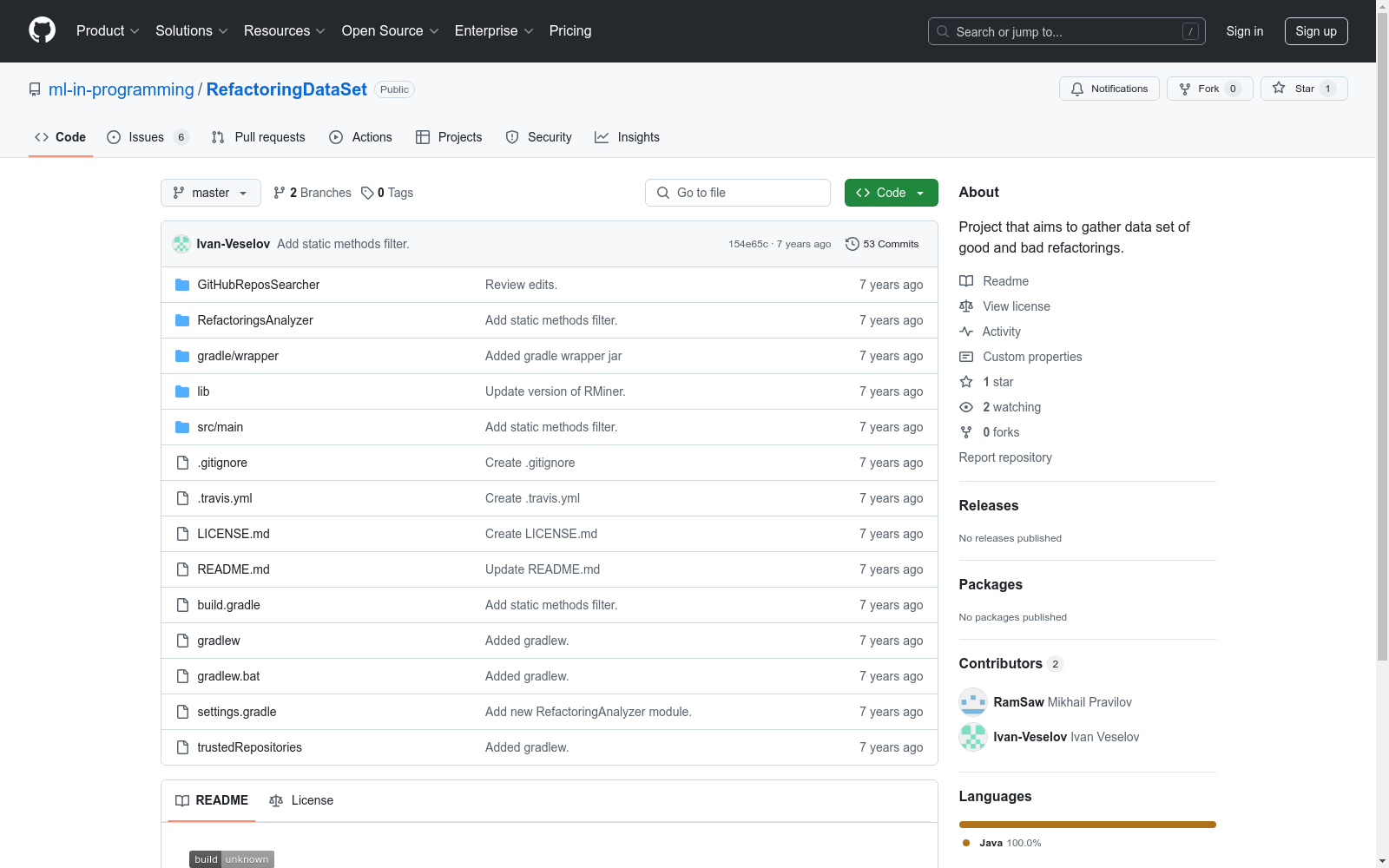
Task: Open the Insights tab
Action: (627, 137)
